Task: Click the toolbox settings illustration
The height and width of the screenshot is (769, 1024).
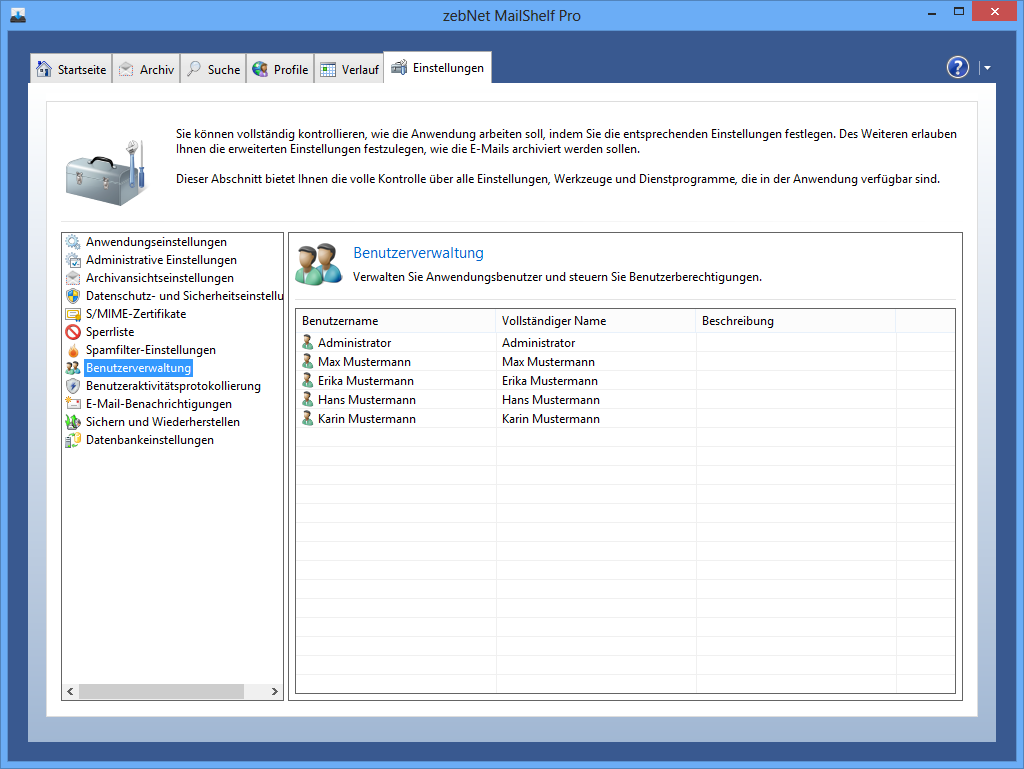Action: (106, 173)
